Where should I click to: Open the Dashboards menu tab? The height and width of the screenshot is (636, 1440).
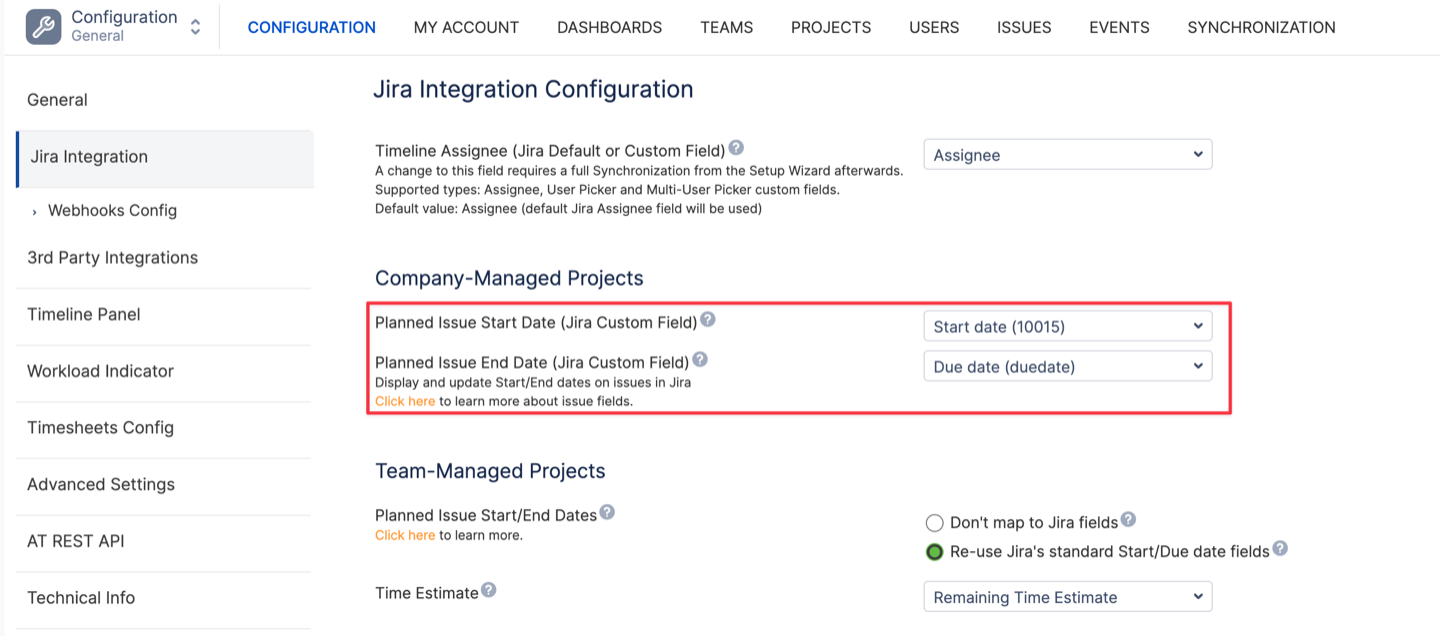pos(609,27)
